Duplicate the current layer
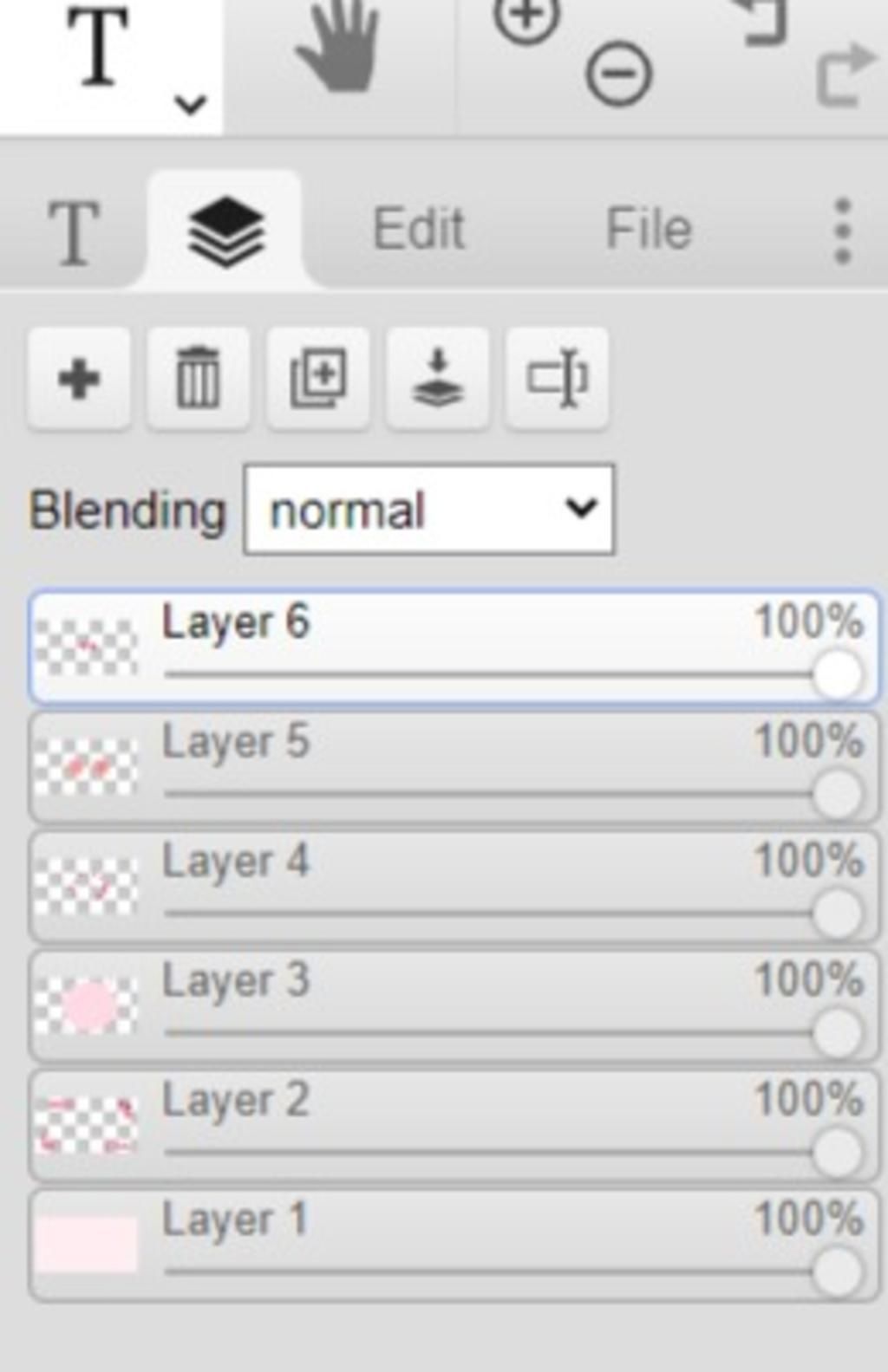The width and height of the screenshot is (888, 1372). pos(318,379)
